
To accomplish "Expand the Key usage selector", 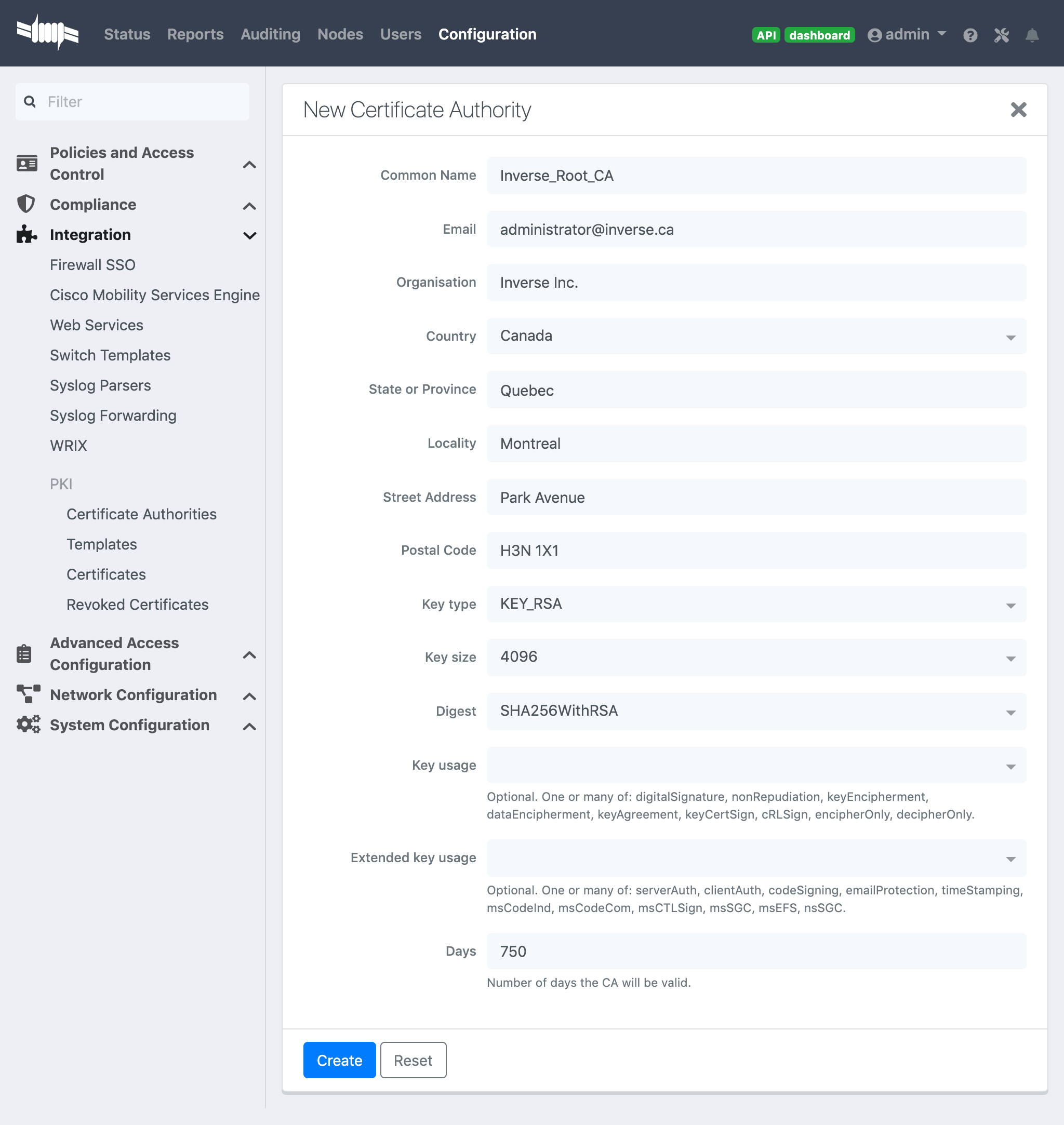I will click(x=756, y=765).
